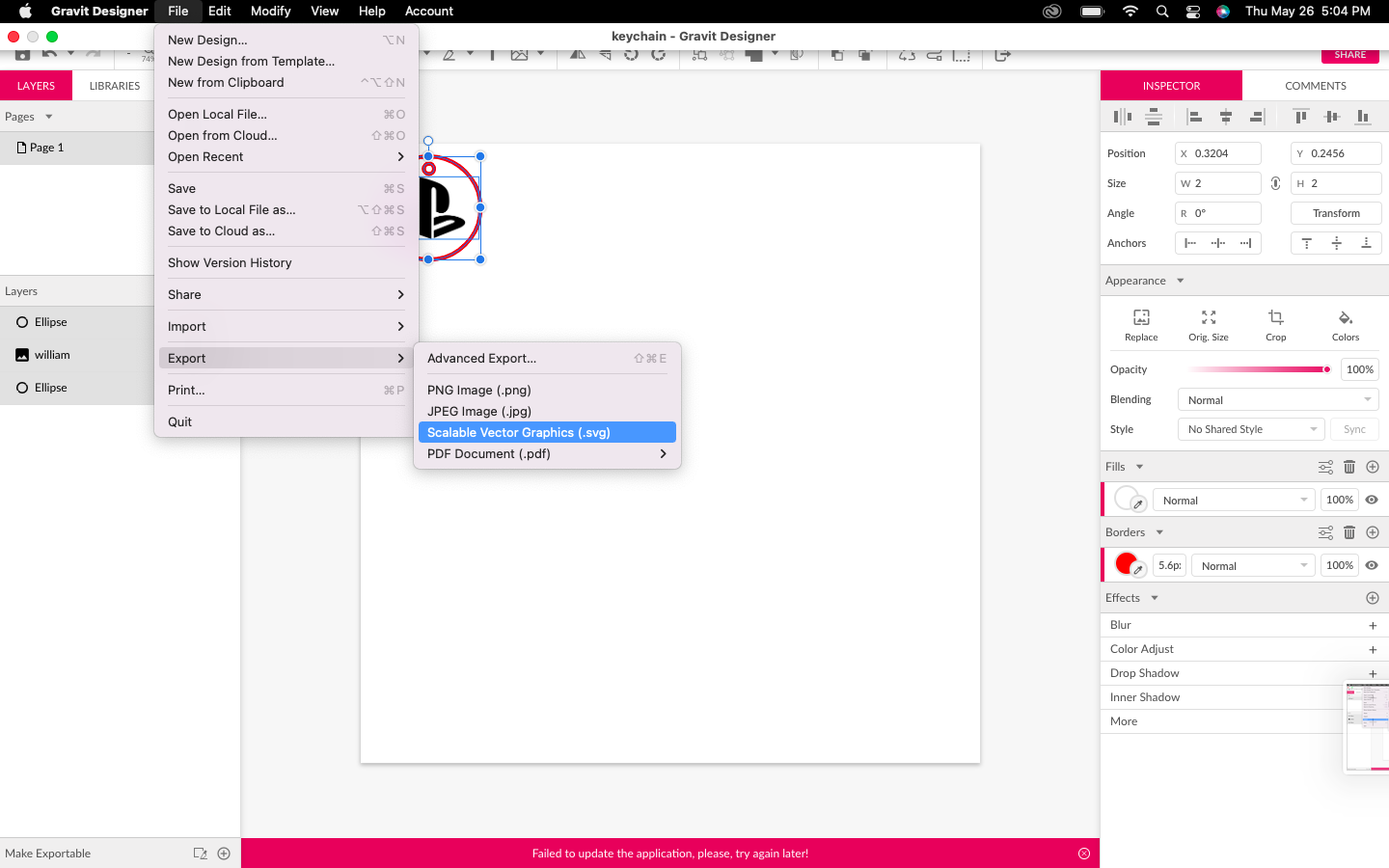Add a new fill with plus icon
Screen dimensions: 1389x868
coord(1373,467)
